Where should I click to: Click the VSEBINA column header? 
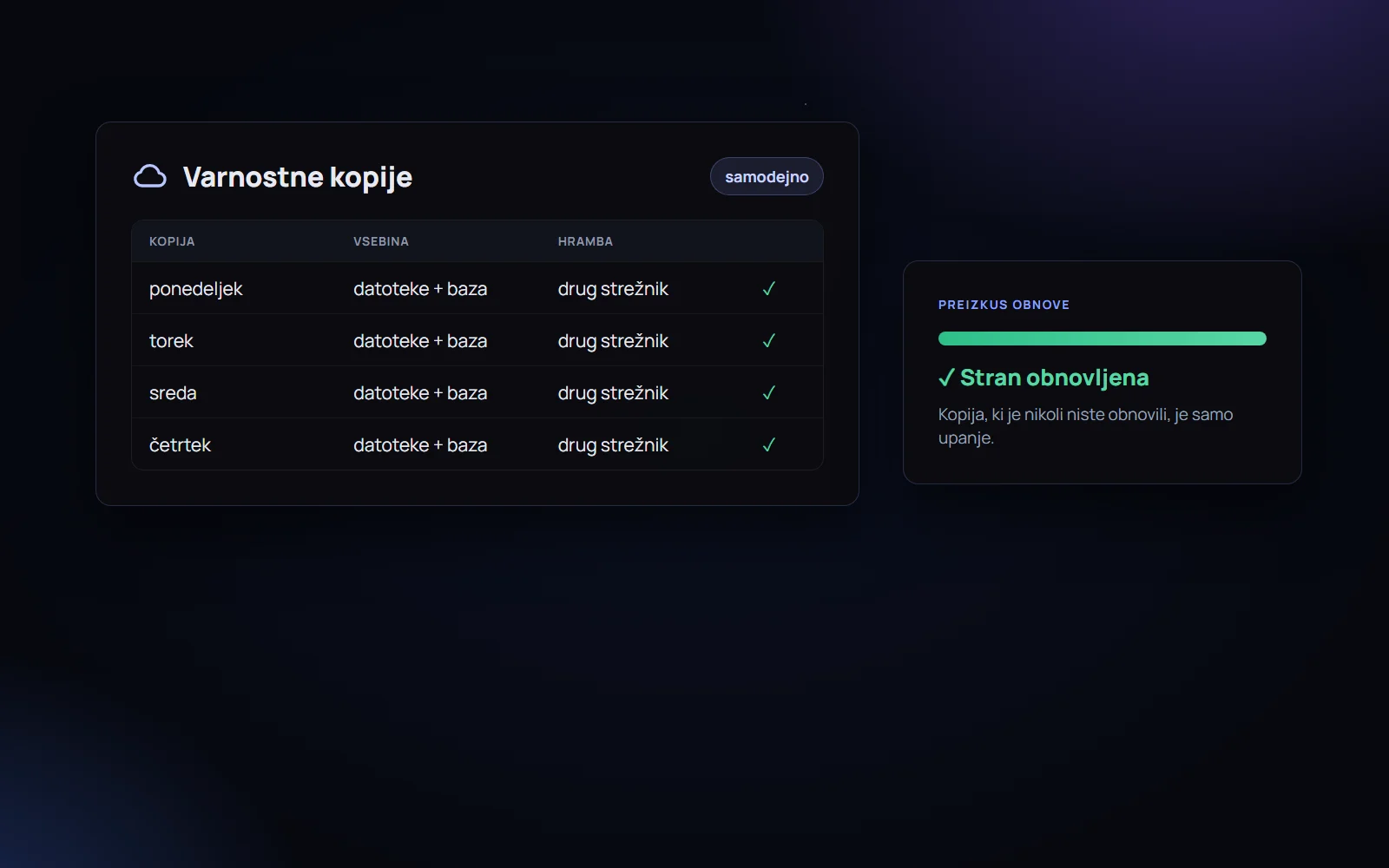381,241
